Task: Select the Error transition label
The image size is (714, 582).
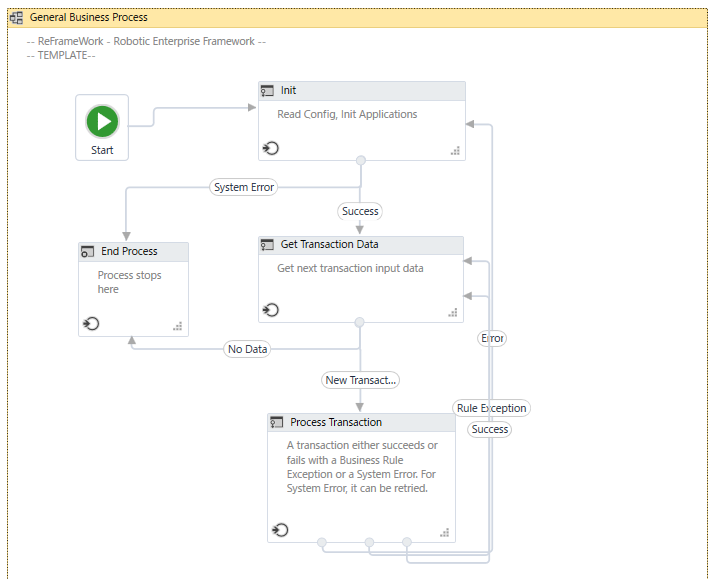Action: [x=492, y=338]
